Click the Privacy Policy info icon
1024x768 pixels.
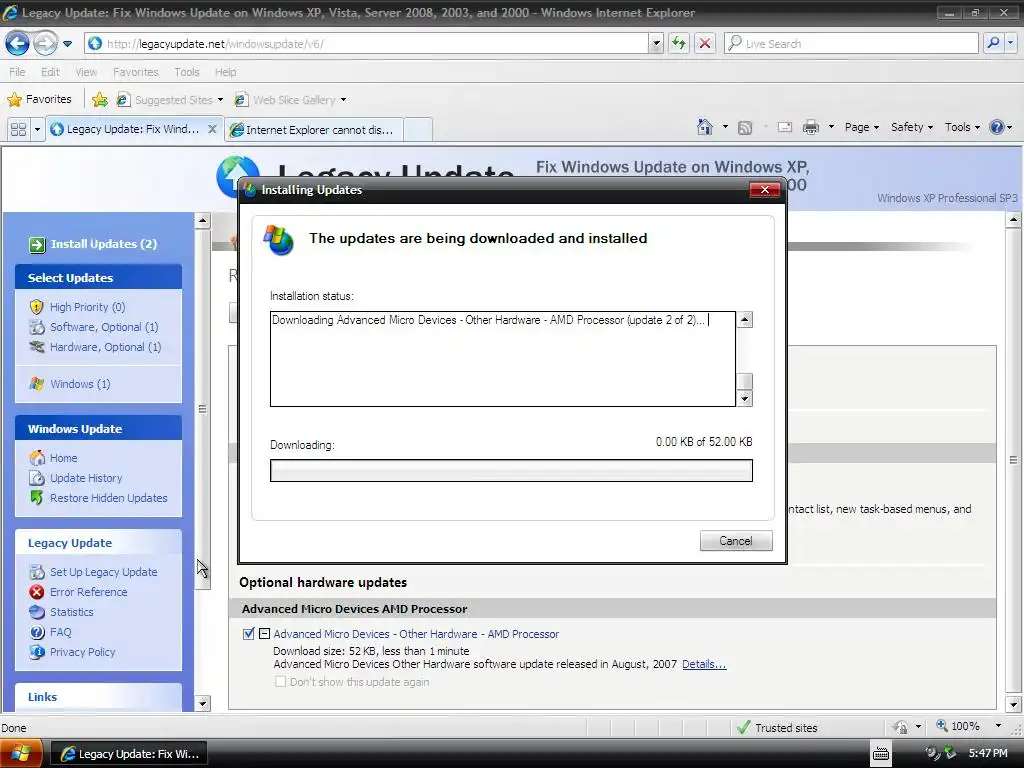coord(37,652)
